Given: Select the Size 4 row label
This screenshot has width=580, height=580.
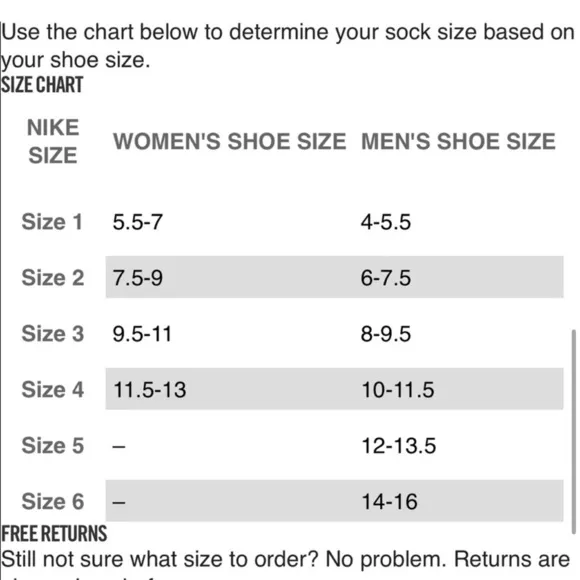Looking at the screenshot, I should [53, 390].
